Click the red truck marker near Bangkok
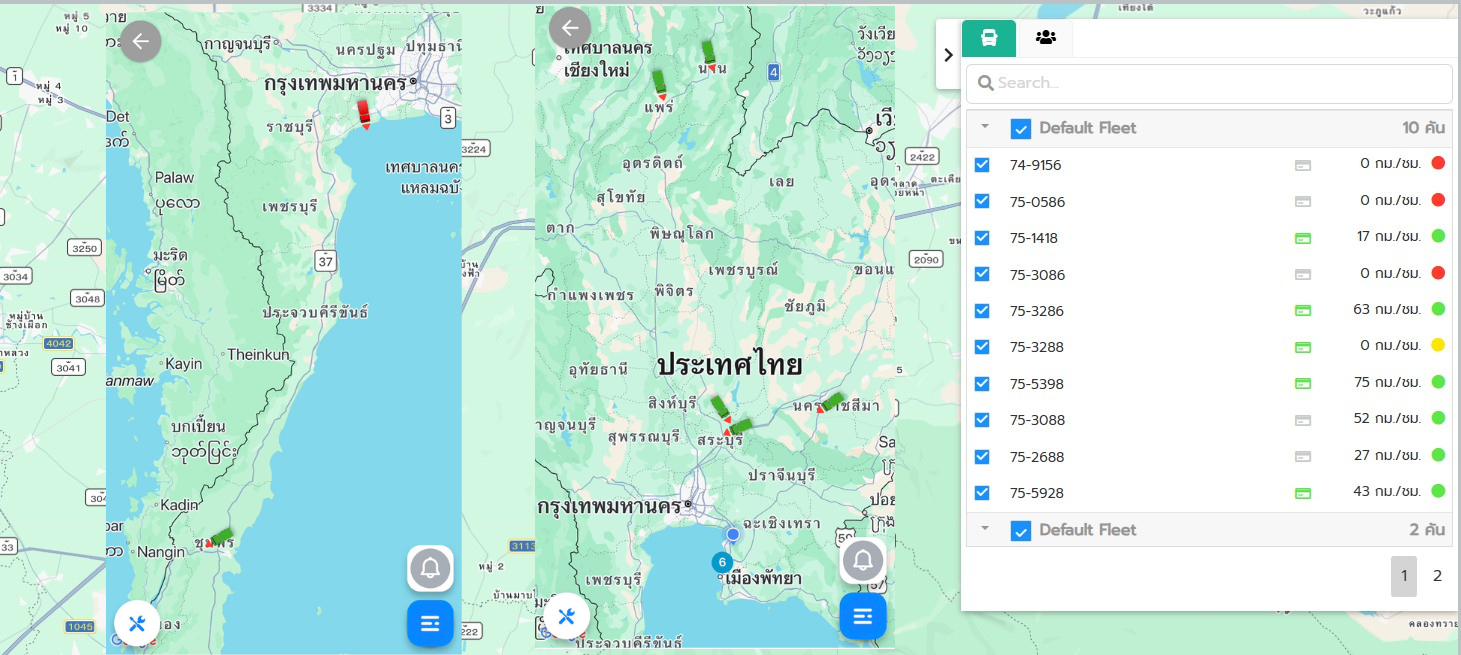 point(364,113)
